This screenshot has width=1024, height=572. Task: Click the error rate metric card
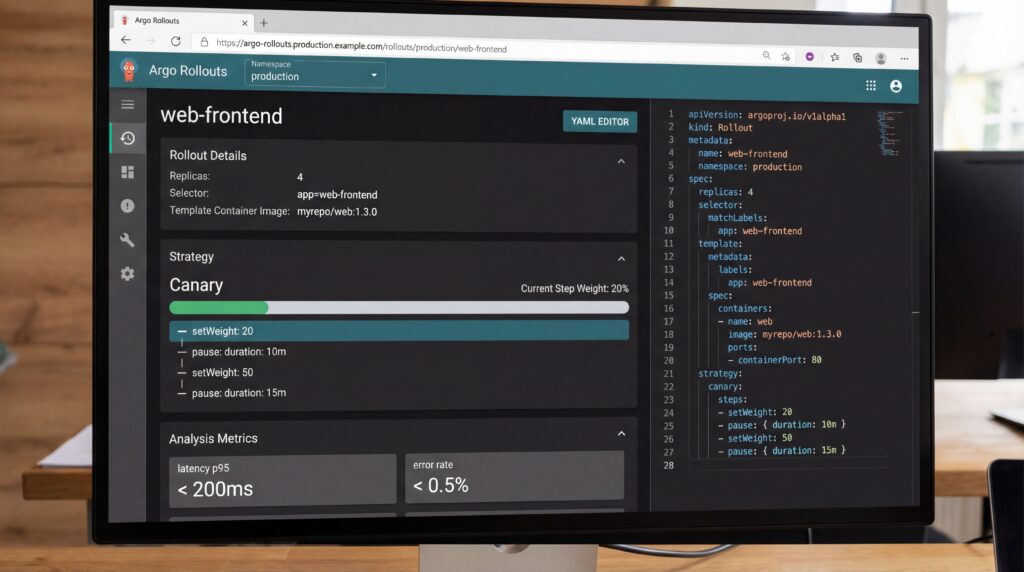[x=515, y=478]
